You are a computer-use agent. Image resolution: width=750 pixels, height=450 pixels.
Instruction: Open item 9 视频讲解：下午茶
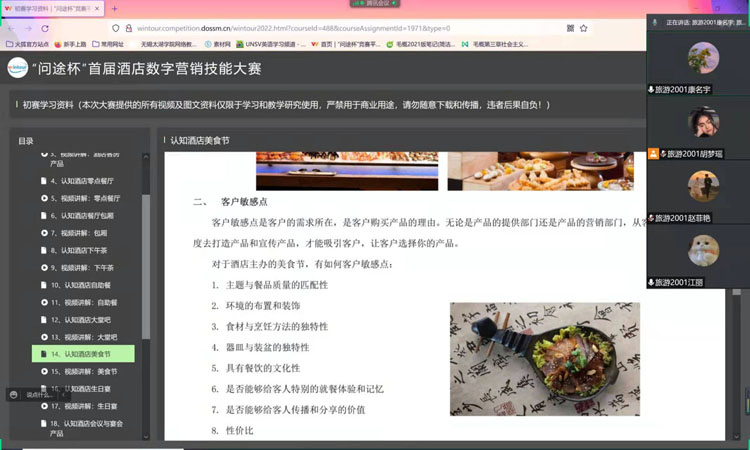click(x=79, y=268)
